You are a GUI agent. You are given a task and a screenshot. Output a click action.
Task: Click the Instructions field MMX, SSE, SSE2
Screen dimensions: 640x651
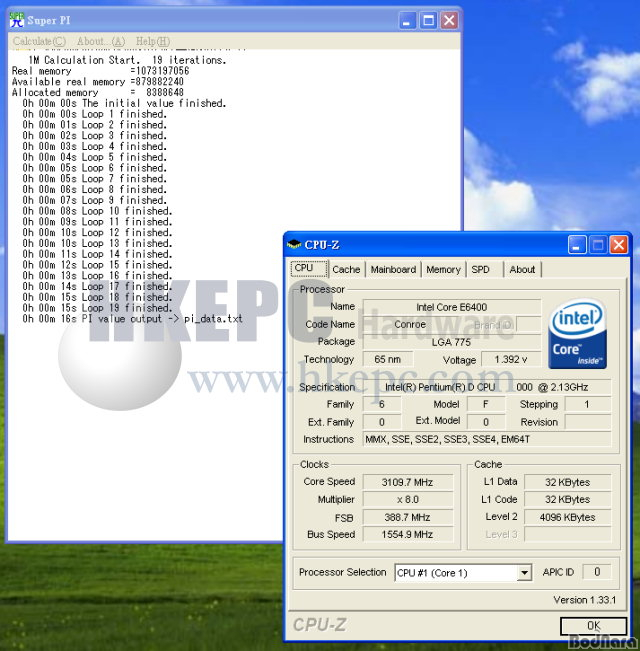point(486,439)
